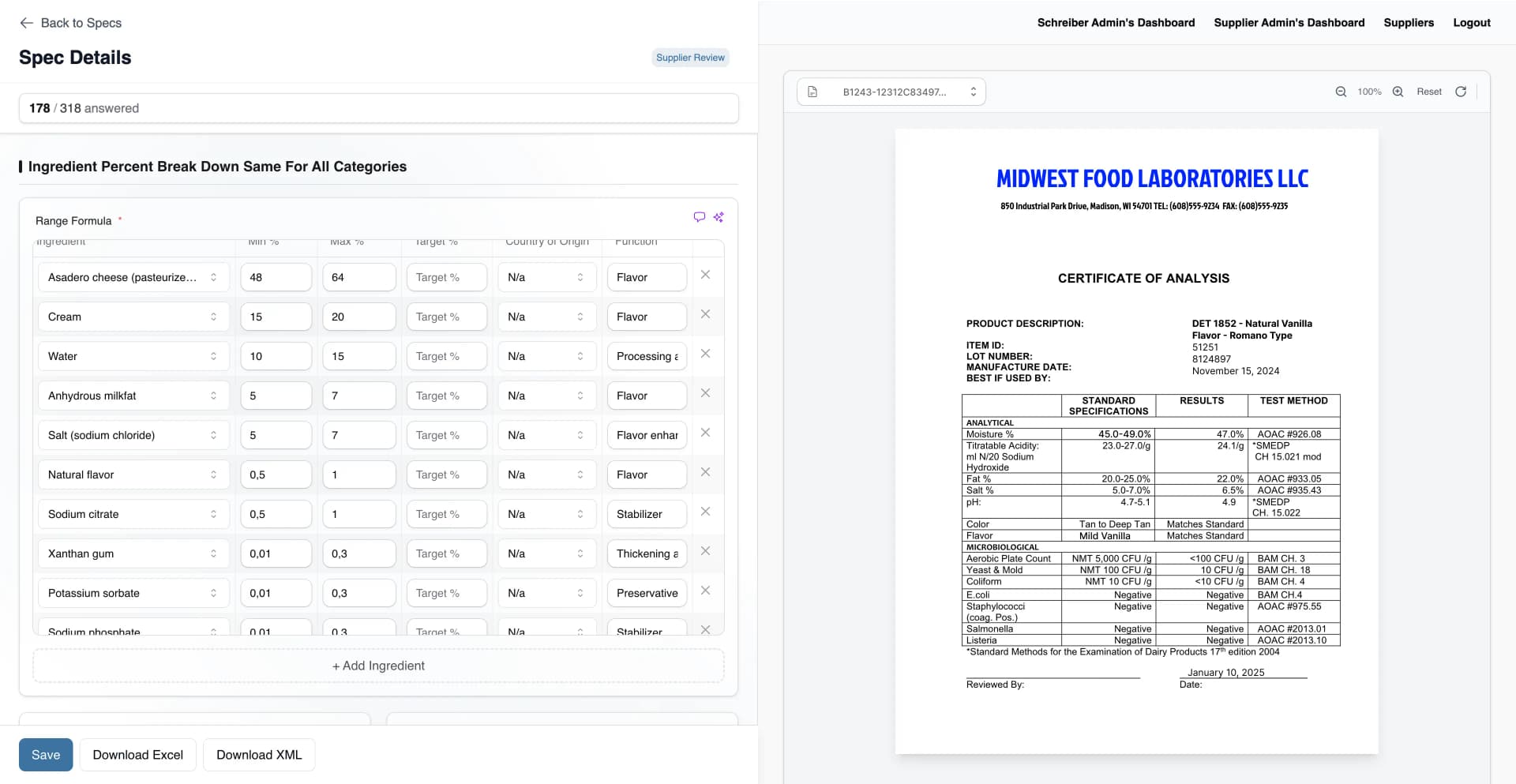The image size is (1516, 784).
Task: Open comments for Range Formula
Action: [700, 216]
